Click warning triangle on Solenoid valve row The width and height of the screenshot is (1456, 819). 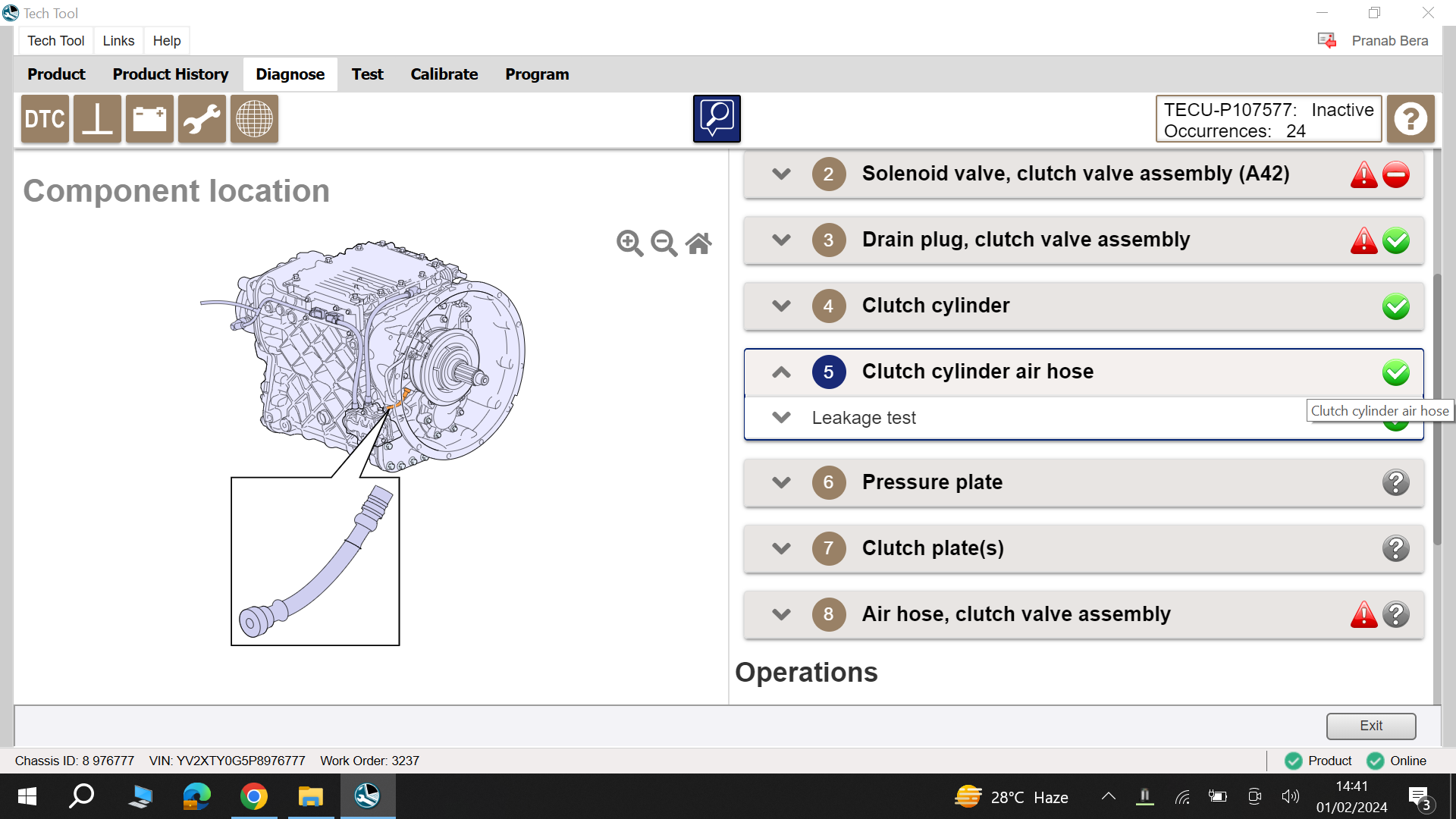pos(1363,174)
